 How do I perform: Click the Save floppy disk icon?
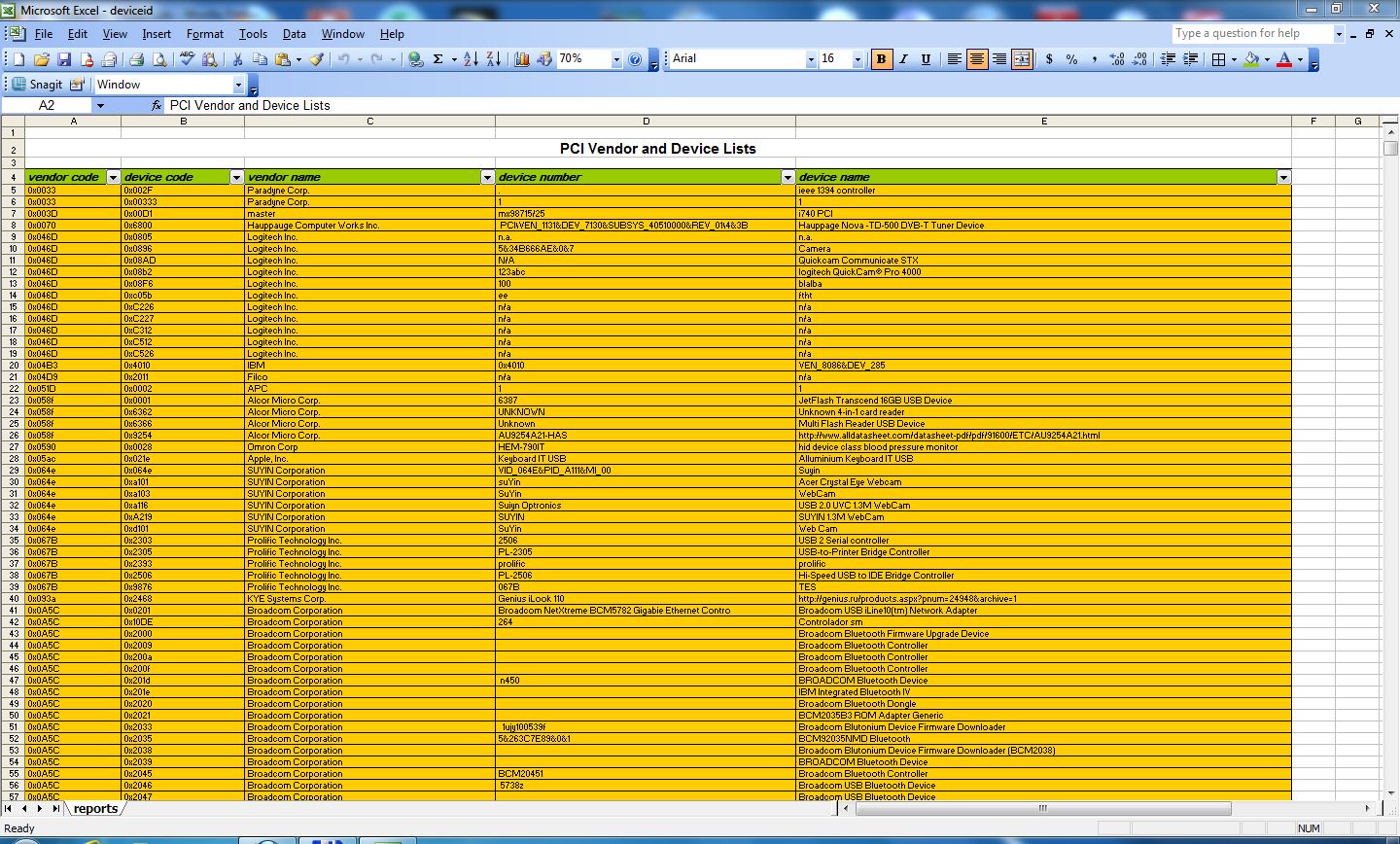(64, 59)
